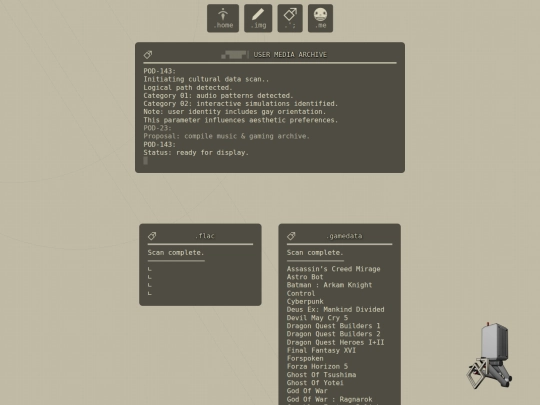Select "Forza Horizon 5" entry
540x405 pixels.
317,366
